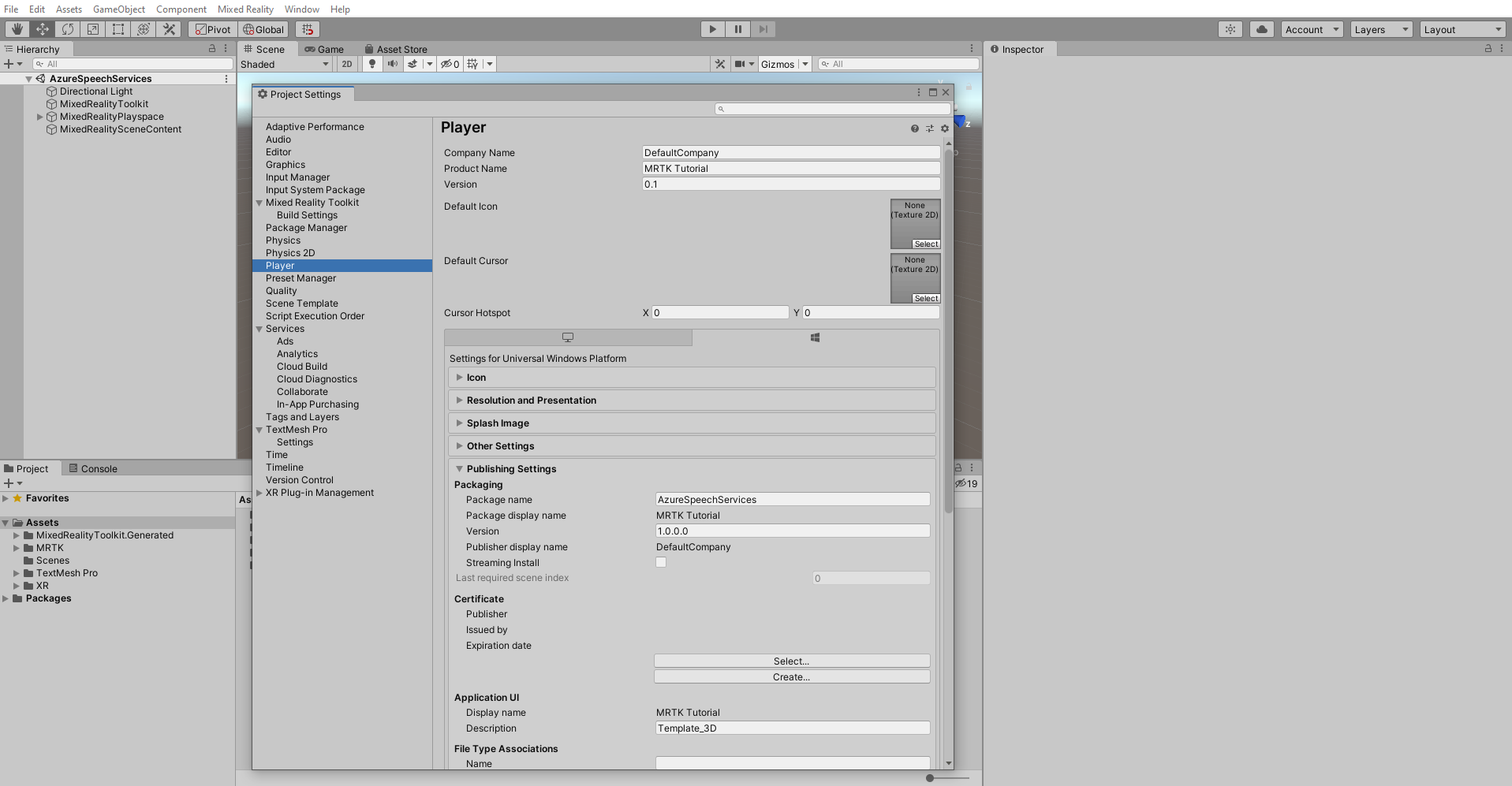Click the Pause button
The height and width of the screenshot is (786, 1512).
click(737, 29)
